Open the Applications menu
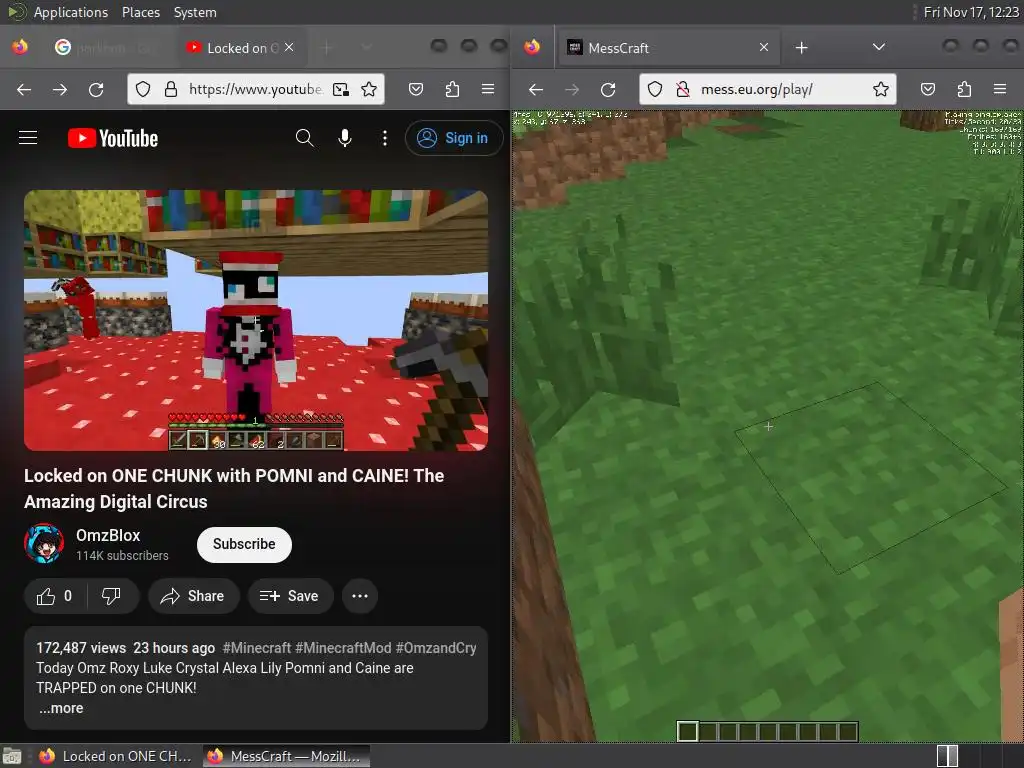 pyautogui.click(x=71, y=12)
